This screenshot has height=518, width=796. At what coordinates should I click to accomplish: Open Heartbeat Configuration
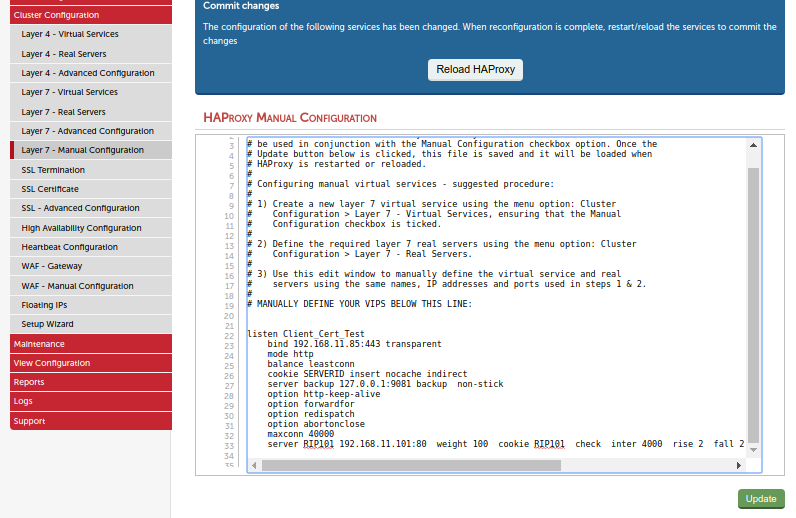tap(91, 247)
